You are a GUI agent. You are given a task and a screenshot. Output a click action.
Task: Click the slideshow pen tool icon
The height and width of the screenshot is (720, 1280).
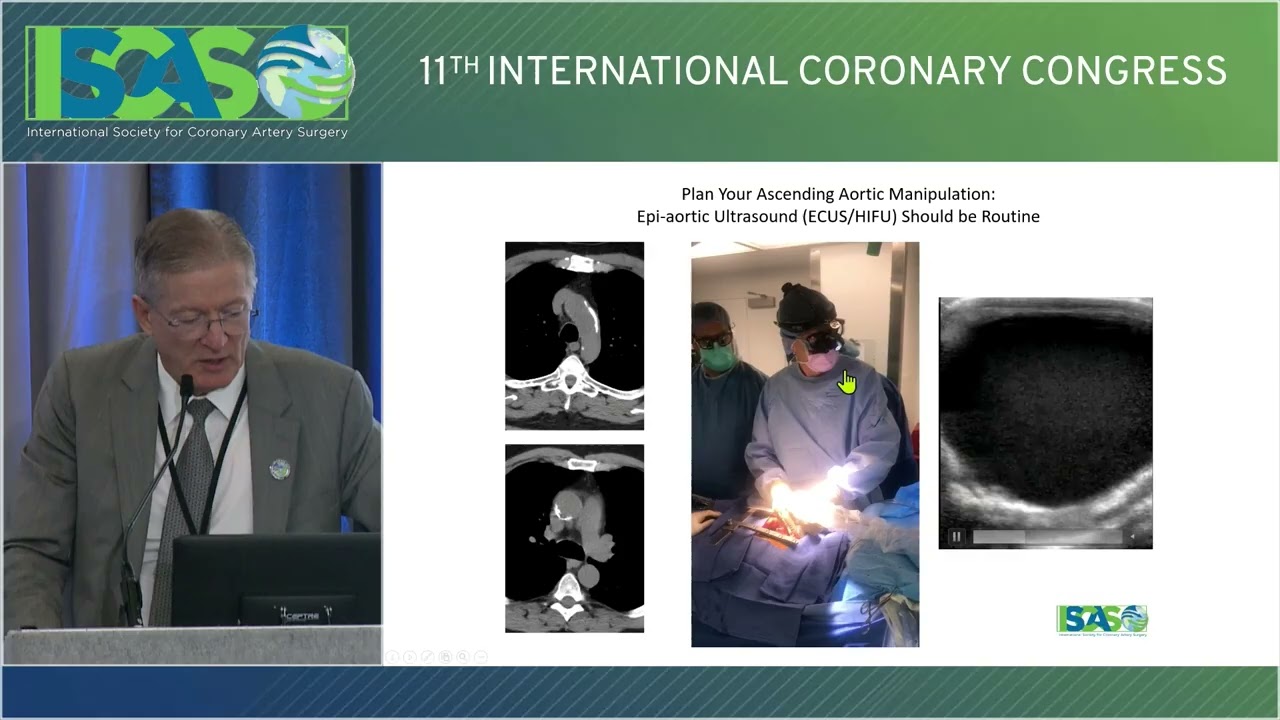coord(428,657)
